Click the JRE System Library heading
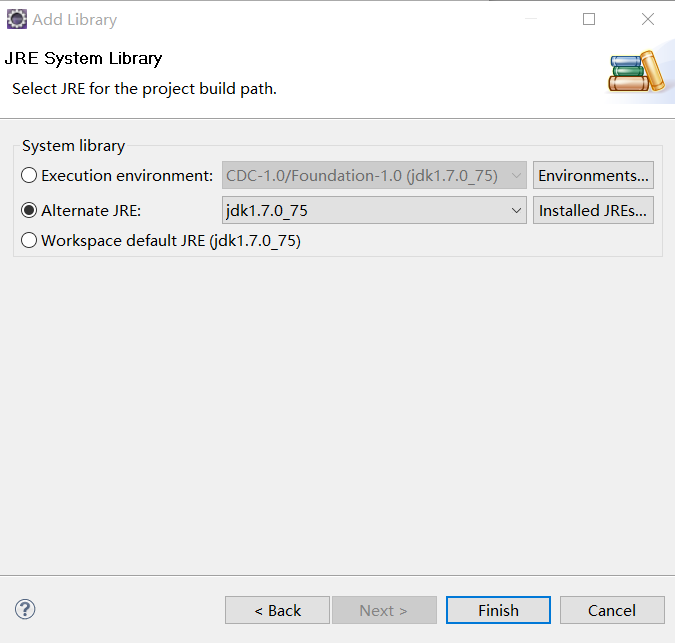675x643 pixels. (84, 58)
